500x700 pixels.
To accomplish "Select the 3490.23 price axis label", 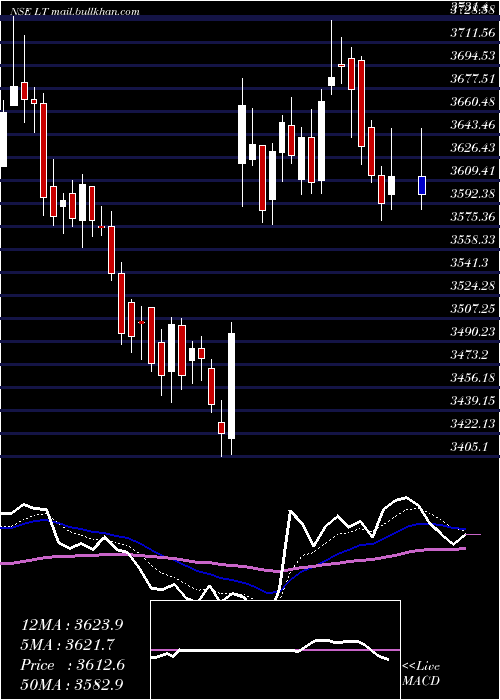I will (473, 332).
